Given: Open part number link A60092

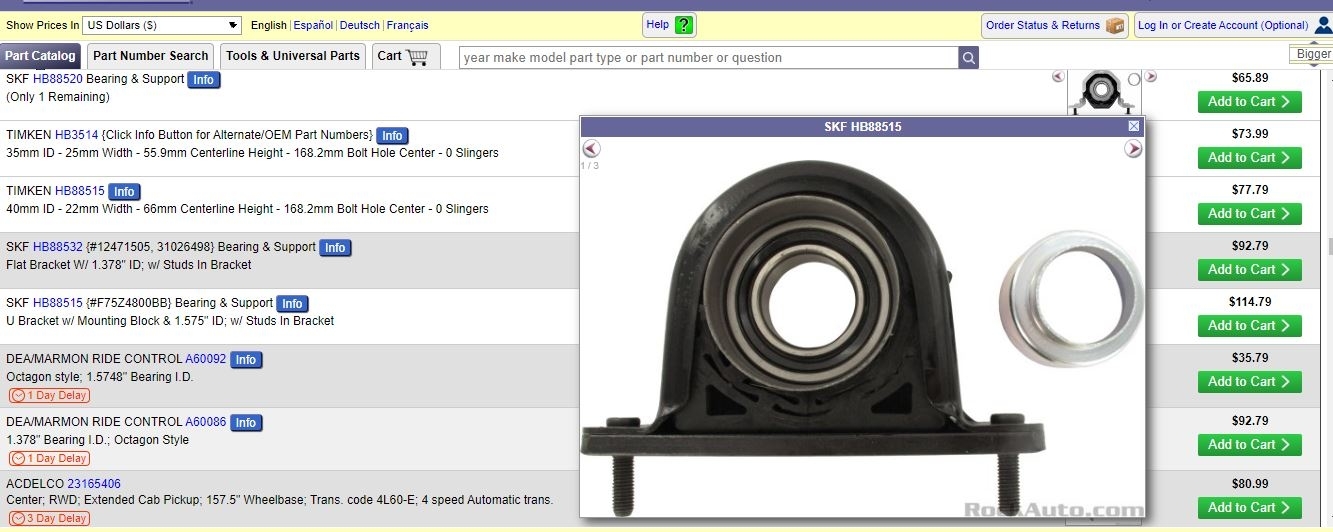Looking at the screenshot, I should (206, 359).
